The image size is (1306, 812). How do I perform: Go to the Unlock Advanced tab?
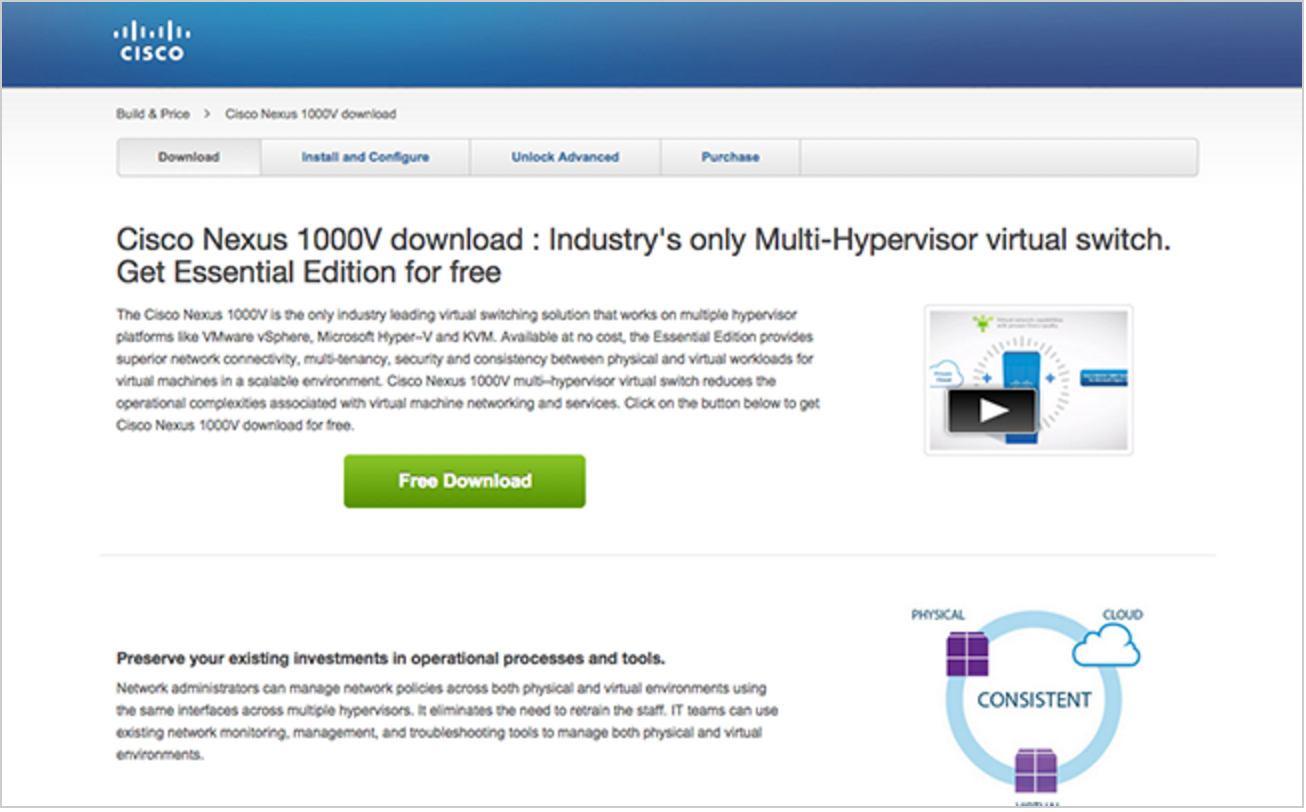tap(565, 157)
